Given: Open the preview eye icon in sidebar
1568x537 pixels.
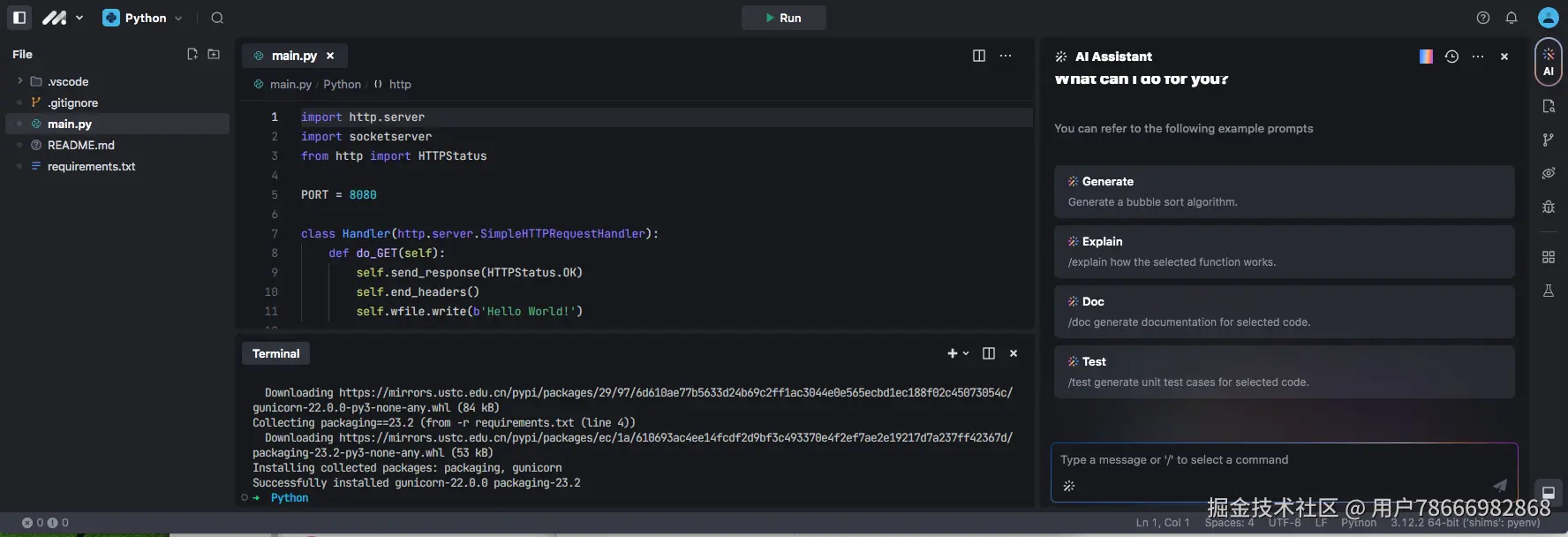Looking at the screenshot, I should (x=1549, y=173).
